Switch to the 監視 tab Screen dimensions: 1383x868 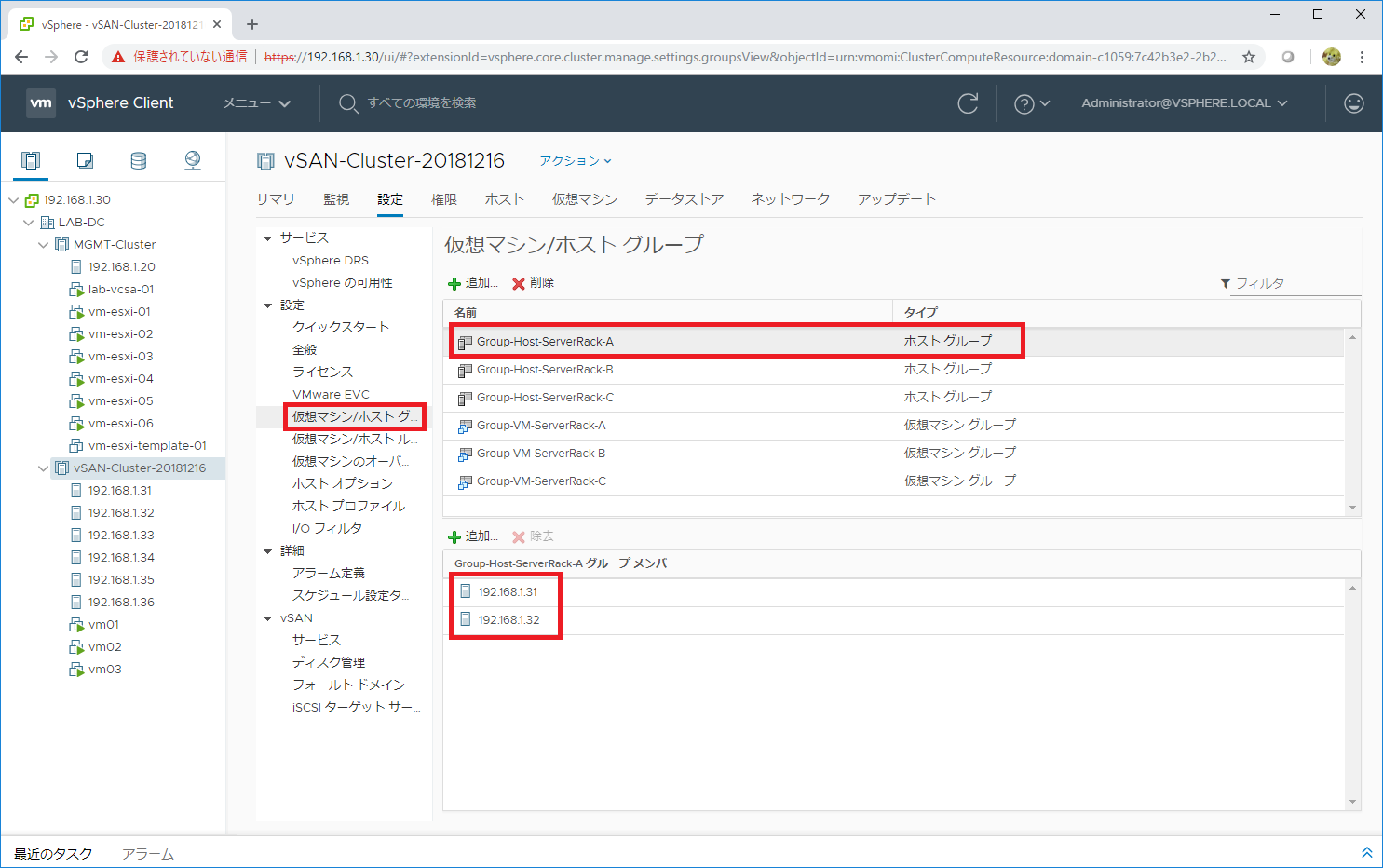pyautogui.click(x=336, y=199)
